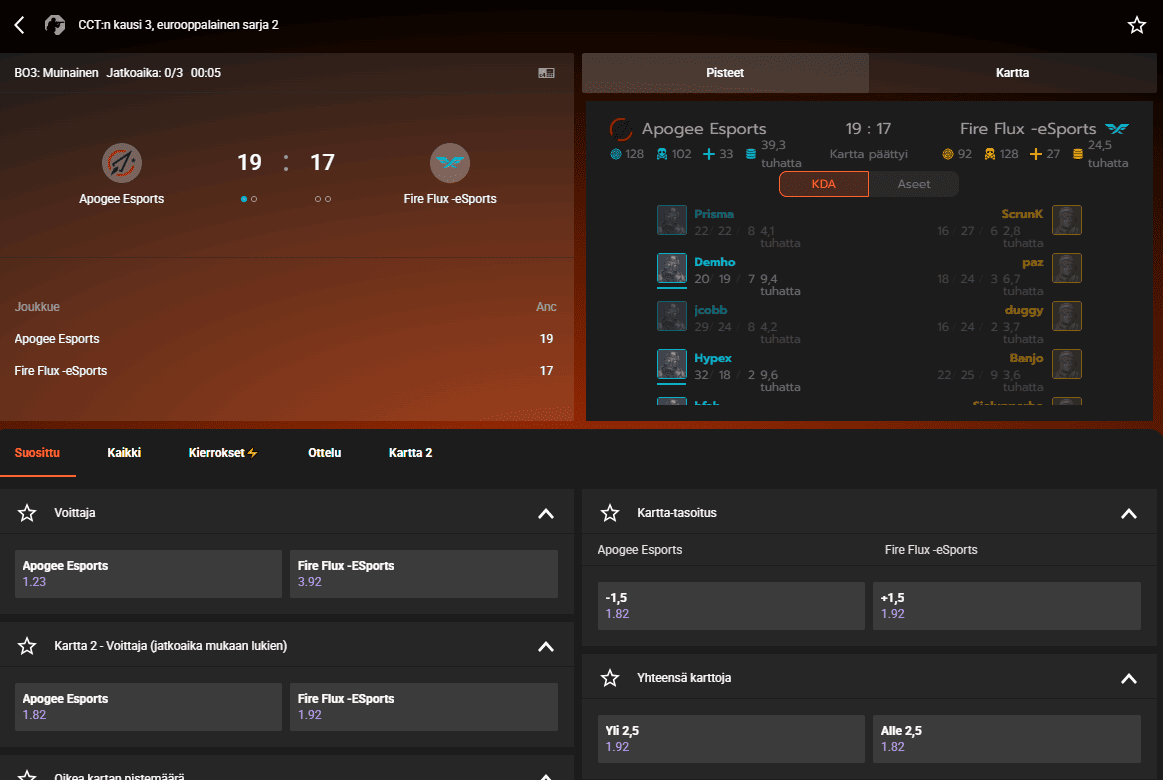The height and width of the screenshot is (780, 1163).
Task: Click ScrunK's player avatar
Action: tap(1067, 220)
